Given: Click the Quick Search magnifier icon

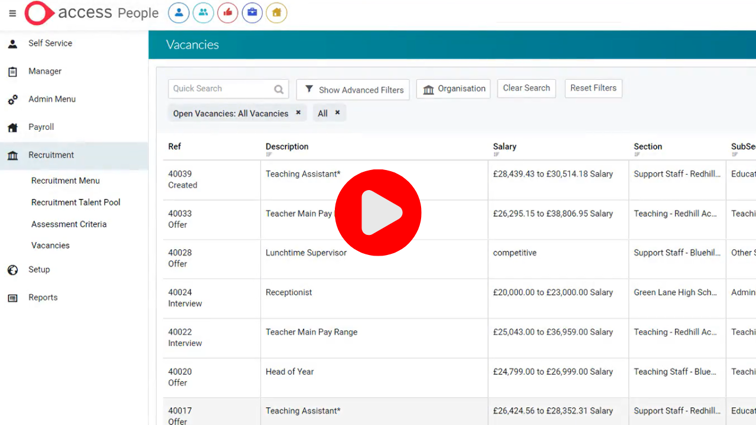Looking at the screenshot, I should pyautogui.click(x=279, y=89).
